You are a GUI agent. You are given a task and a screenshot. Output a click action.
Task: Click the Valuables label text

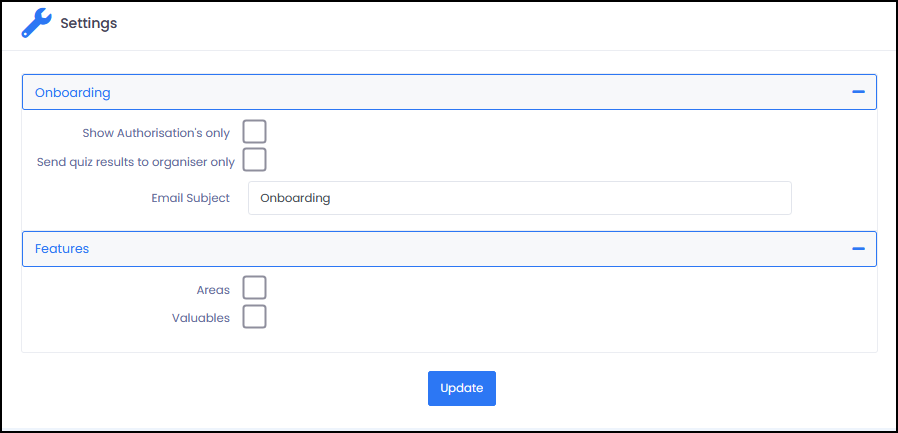[x=201, y=318]
